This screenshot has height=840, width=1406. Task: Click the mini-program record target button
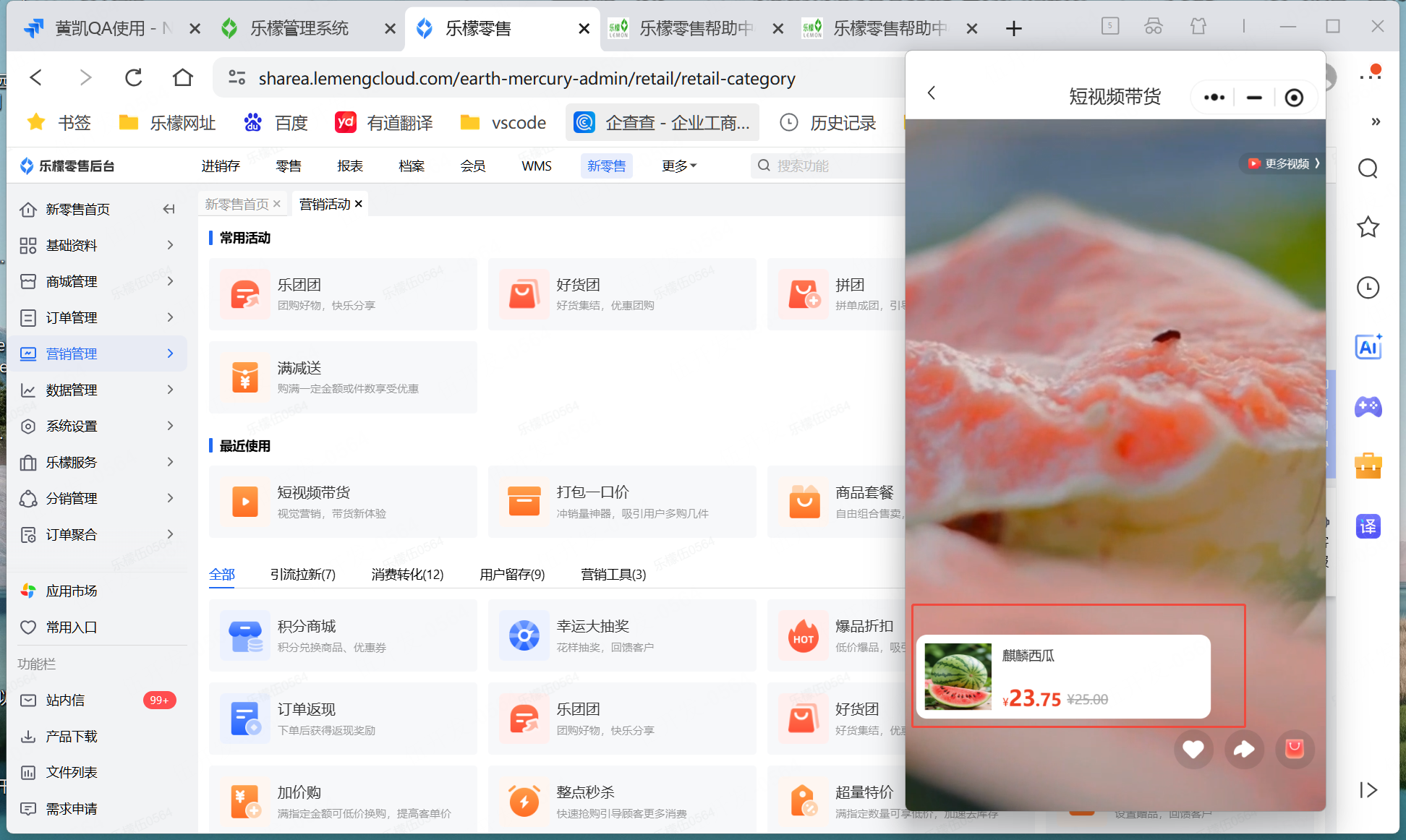1294,98
